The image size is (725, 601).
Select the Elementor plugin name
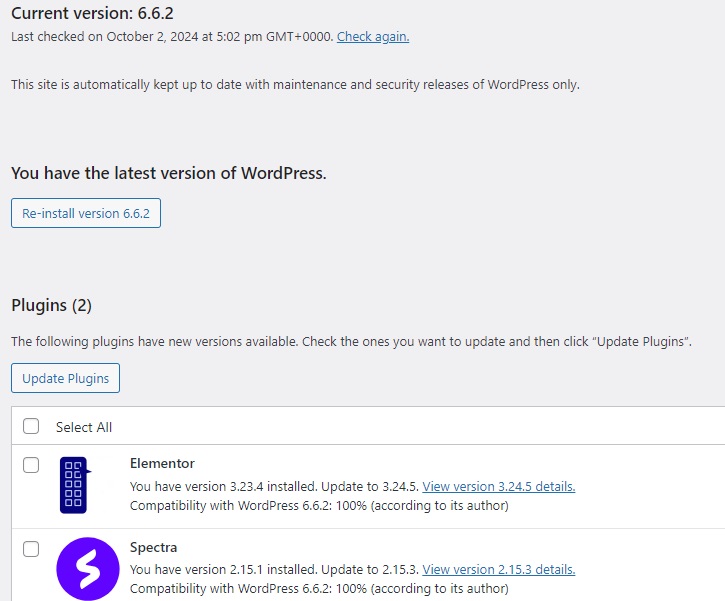tap(162, 464)
